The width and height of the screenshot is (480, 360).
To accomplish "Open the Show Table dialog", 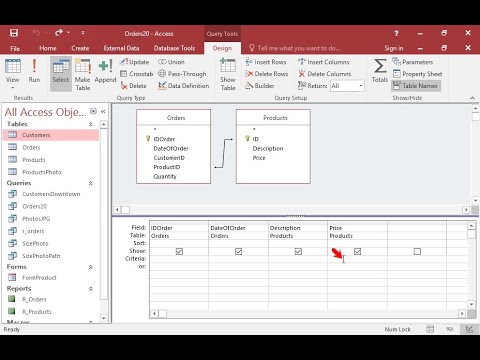I will pyautogui.click(x=228, y=74).
